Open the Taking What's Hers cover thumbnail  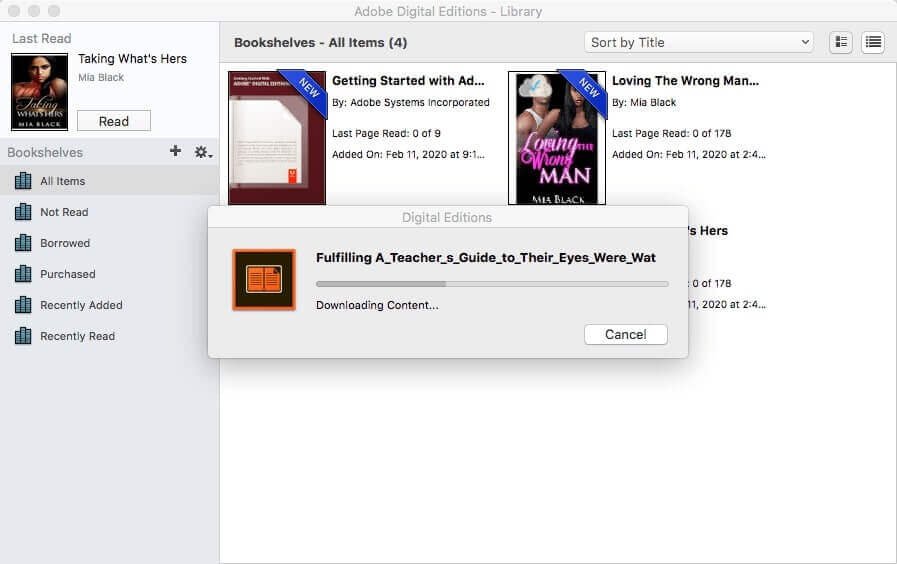point(39,92)
